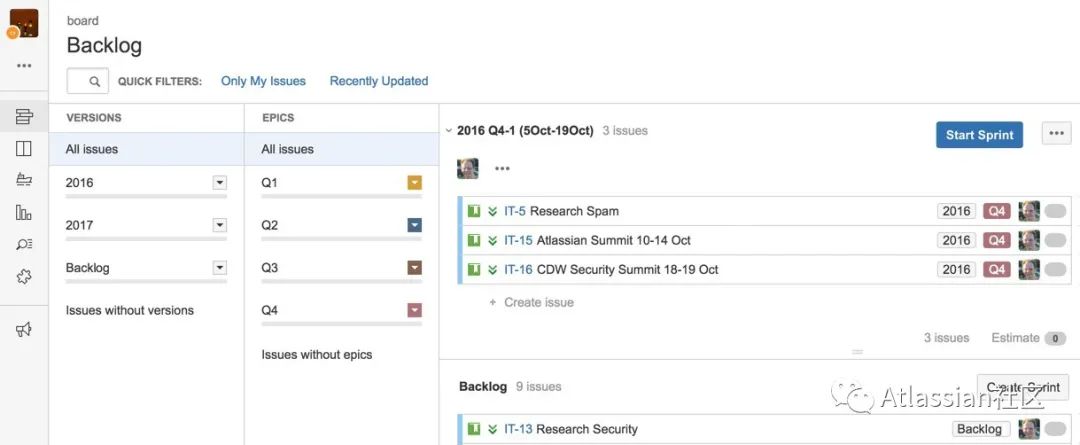Open the Reports bar chart icon
Image resolution: width=1080 pixels, height=445 pixels.
tap(24, 212)
